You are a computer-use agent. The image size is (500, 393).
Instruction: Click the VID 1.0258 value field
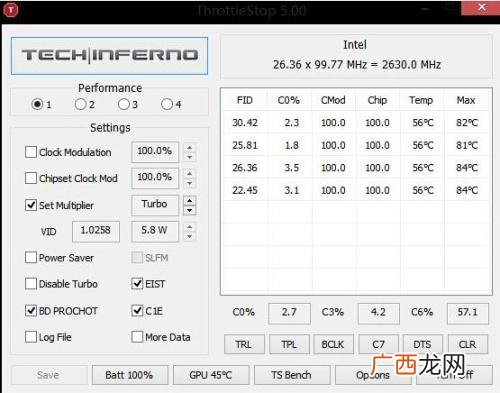pos(96,231)
